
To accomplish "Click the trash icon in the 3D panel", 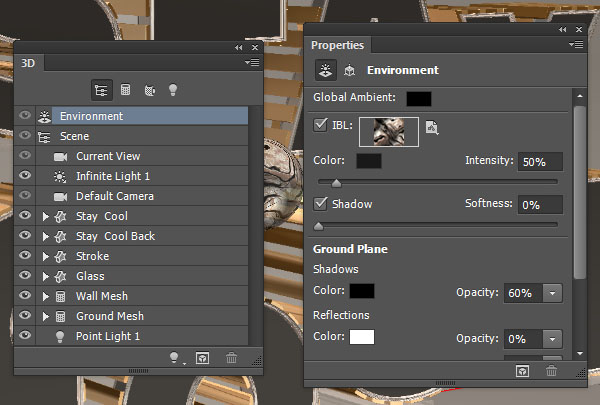I will (x=232, y=358).
